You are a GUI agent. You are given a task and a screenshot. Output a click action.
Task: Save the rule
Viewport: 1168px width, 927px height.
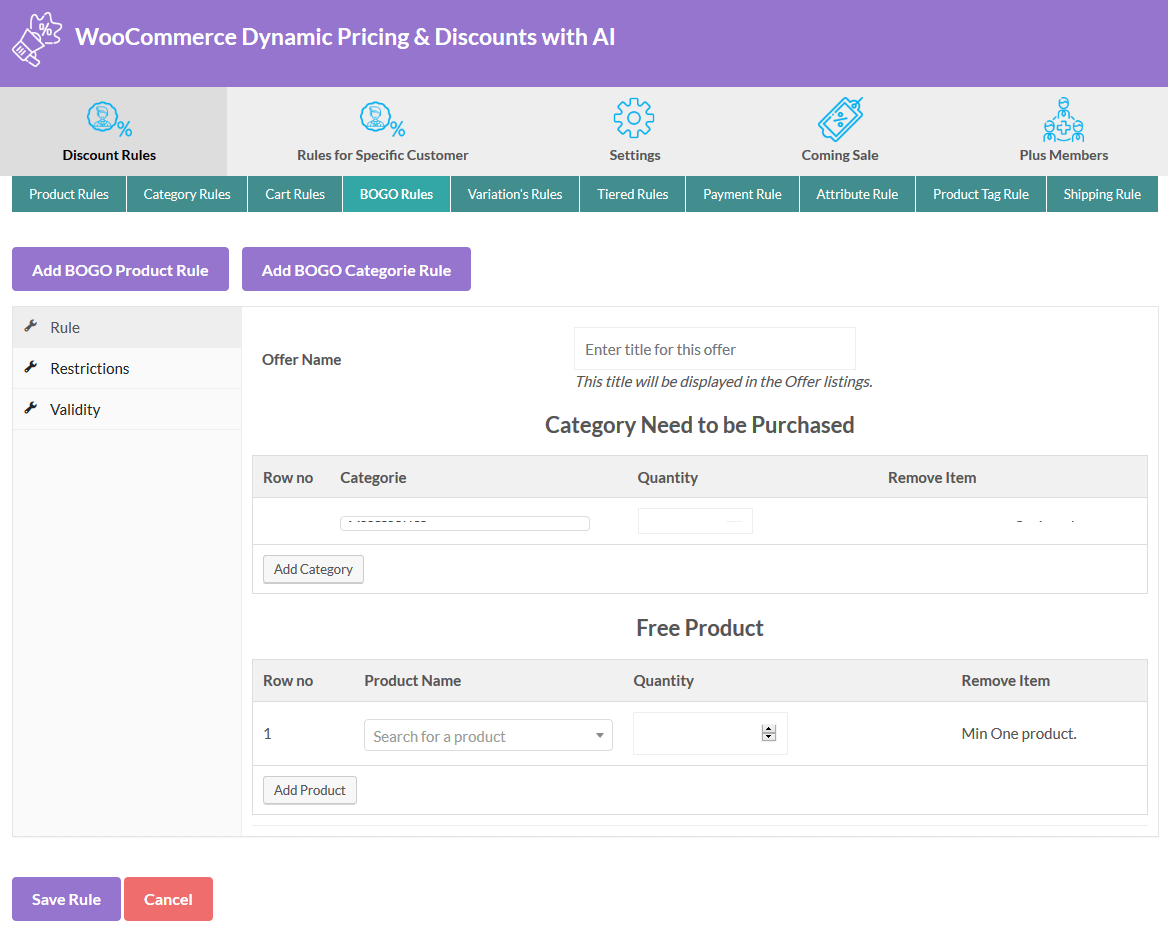tap(65, 898)
